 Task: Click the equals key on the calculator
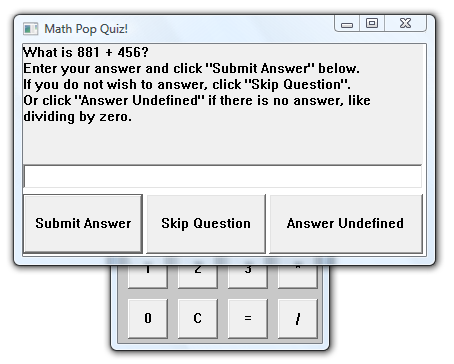(247, 318)
